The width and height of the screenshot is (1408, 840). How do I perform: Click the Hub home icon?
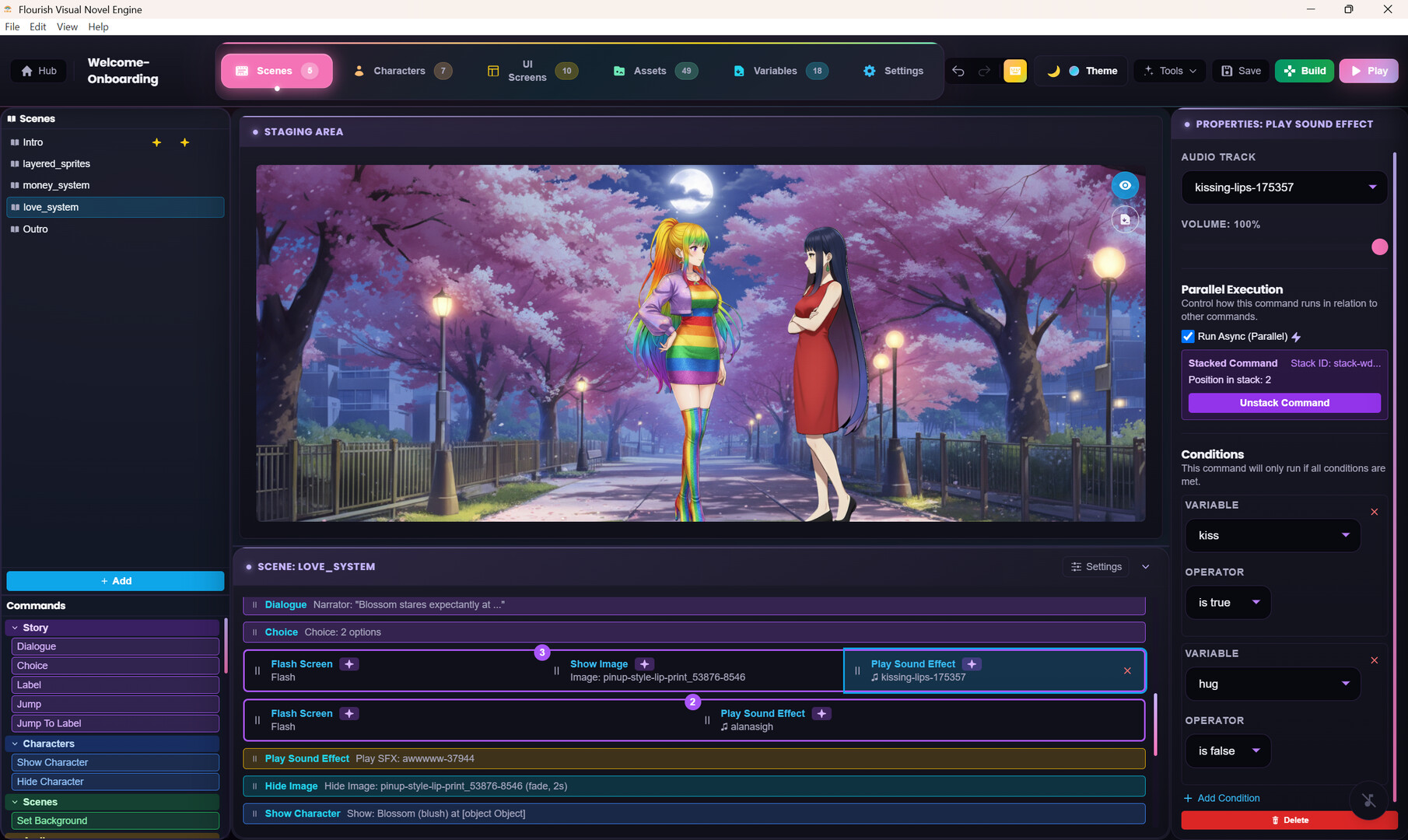tap(27, 71)
